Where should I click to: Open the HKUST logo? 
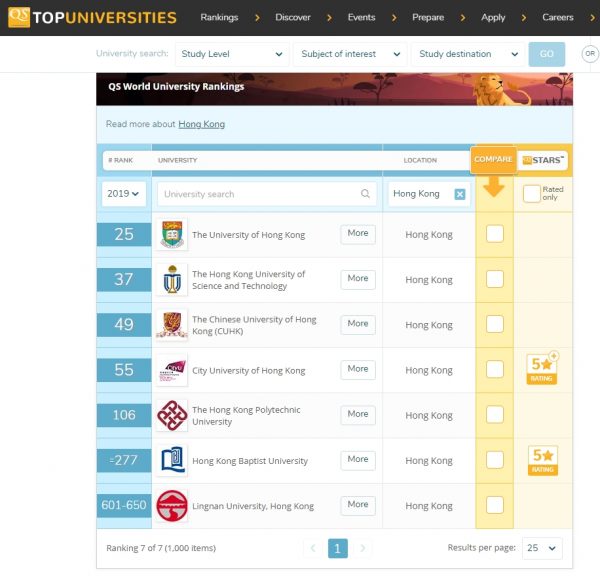172,279
